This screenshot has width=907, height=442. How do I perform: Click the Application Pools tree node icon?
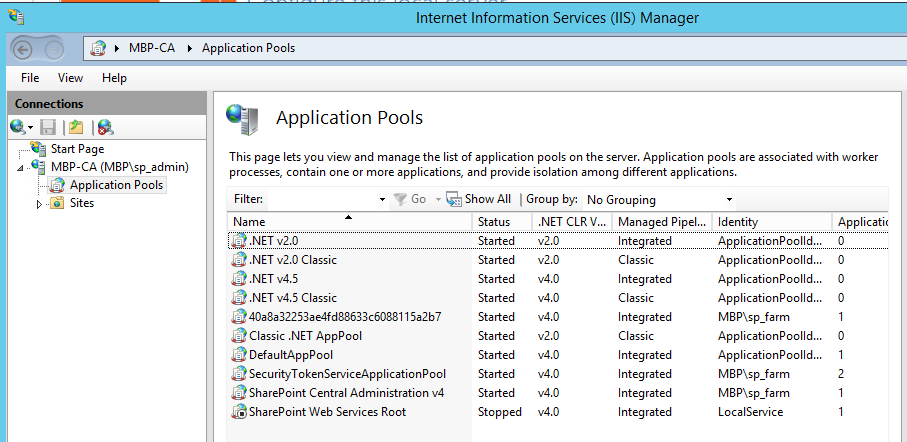click(x=57, y=185)
